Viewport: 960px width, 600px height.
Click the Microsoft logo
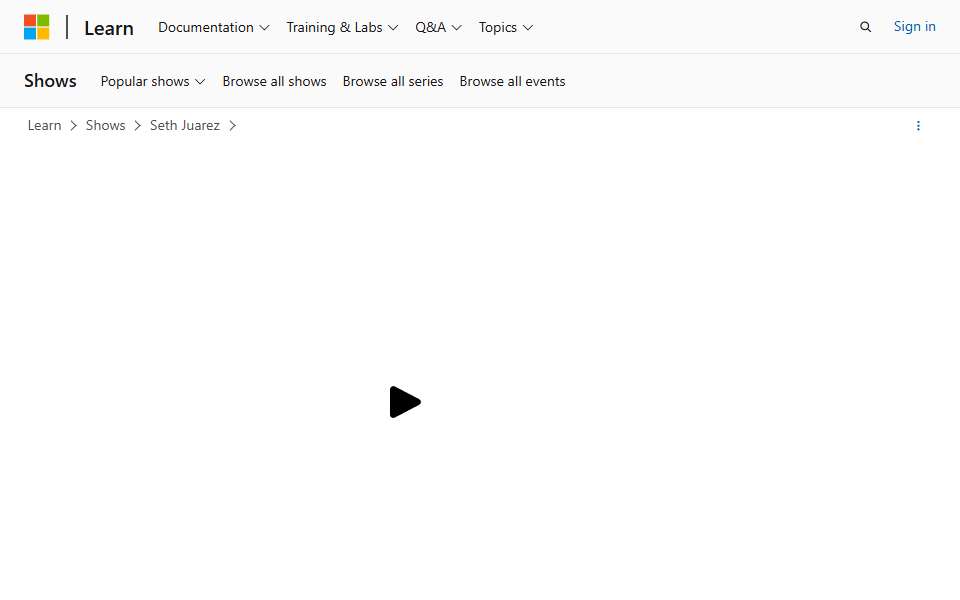pyautogui.click(x=36, y=27)
